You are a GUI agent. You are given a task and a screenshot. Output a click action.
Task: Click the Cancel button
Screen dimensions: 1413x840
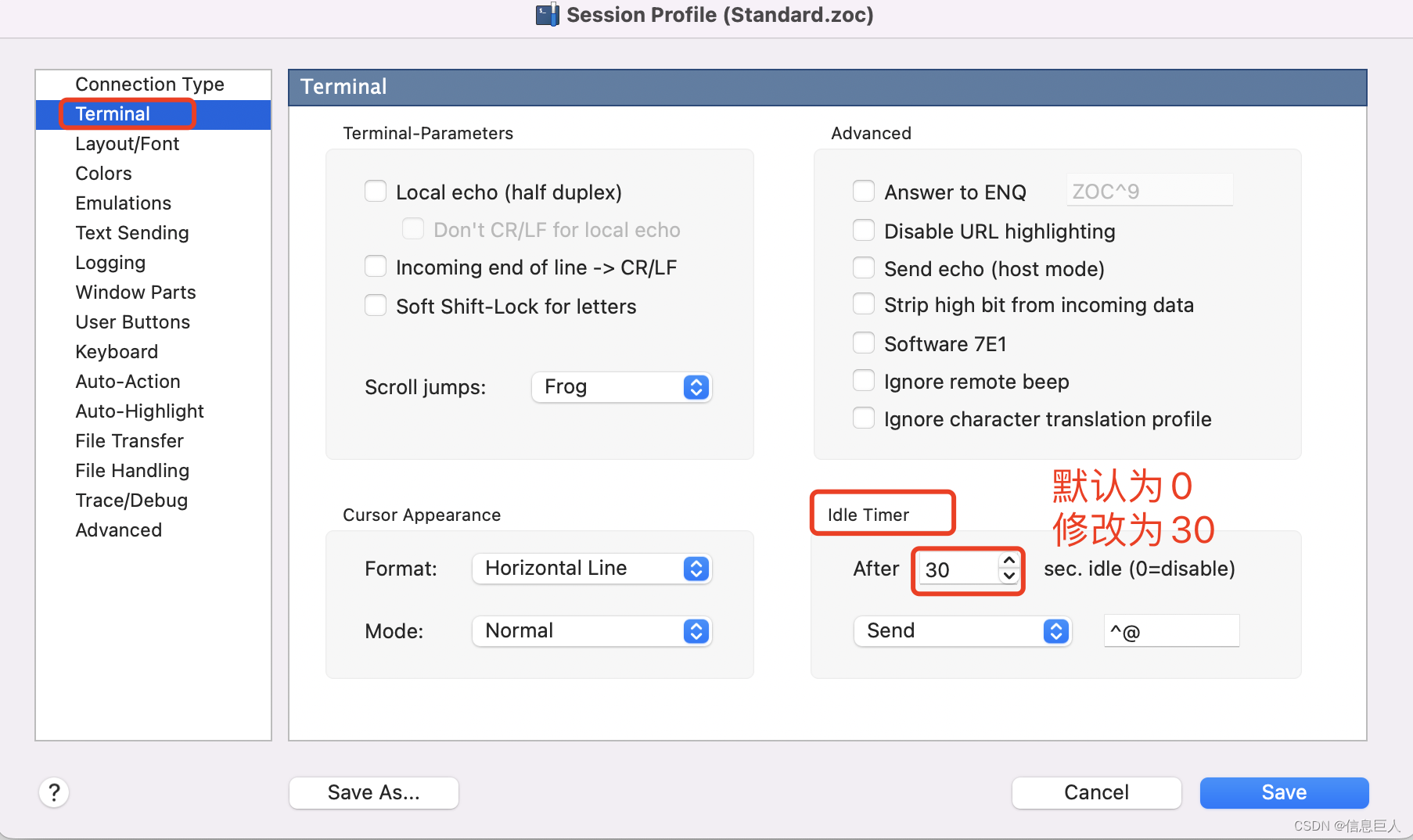[1096, 792]
